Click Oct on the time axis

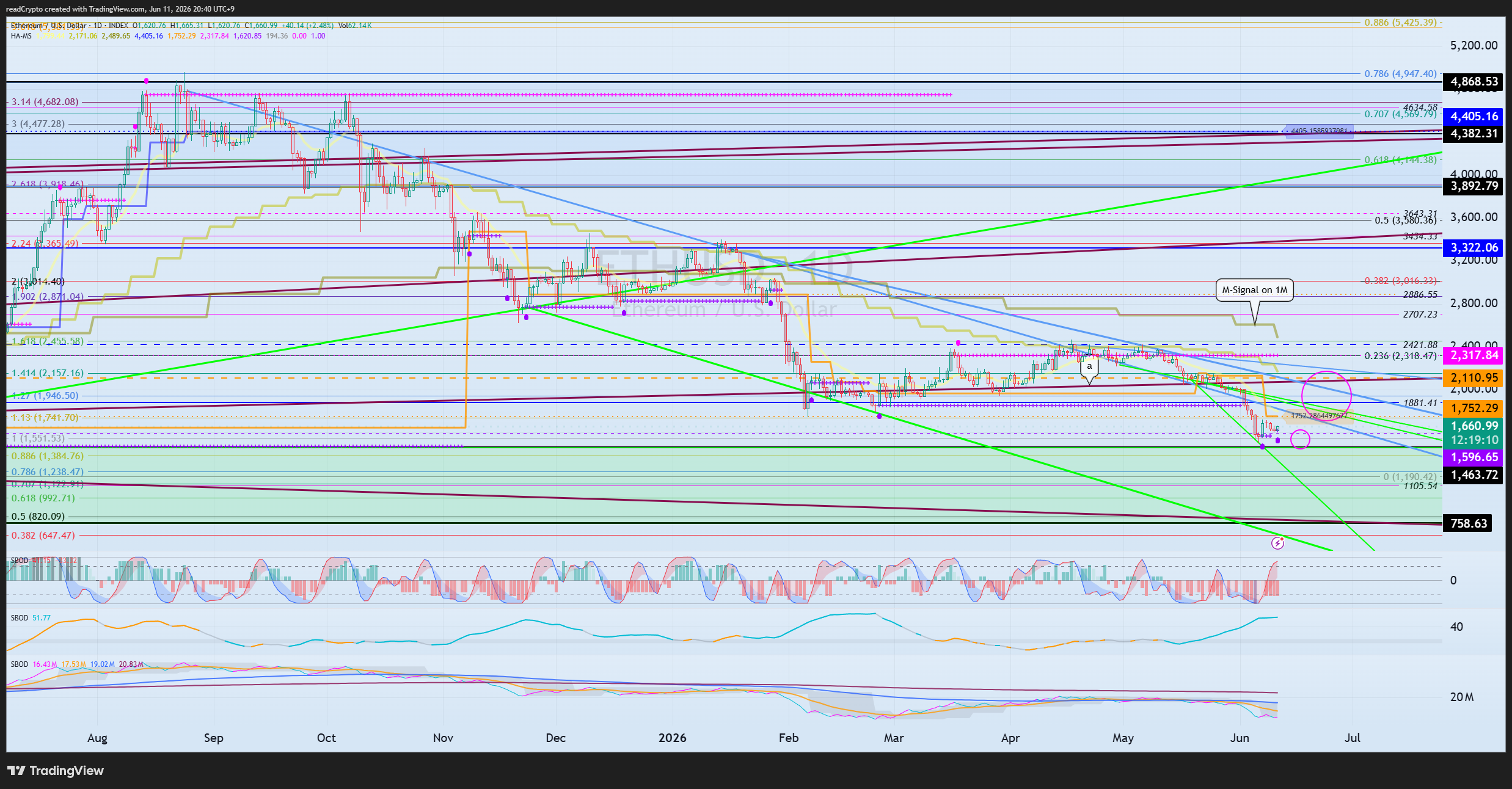click(x=326, y=738)
